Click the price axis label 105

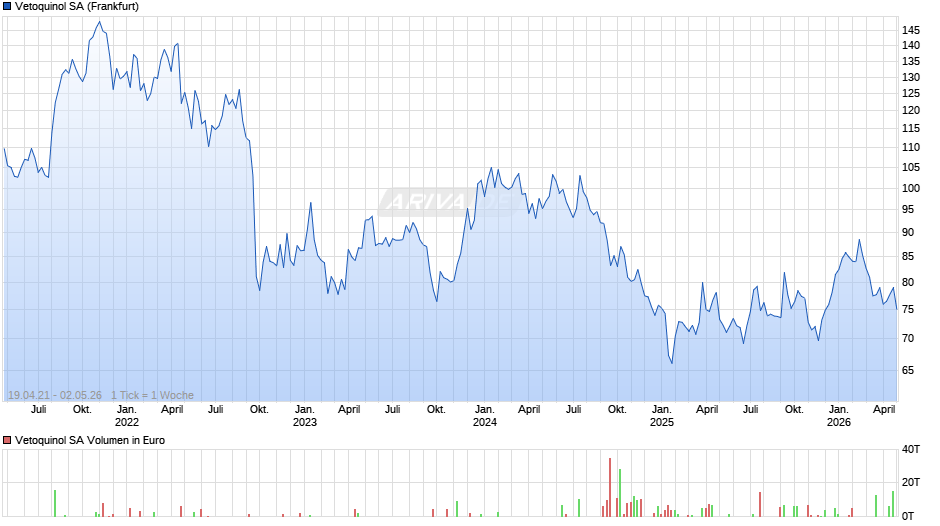point(911,167)
